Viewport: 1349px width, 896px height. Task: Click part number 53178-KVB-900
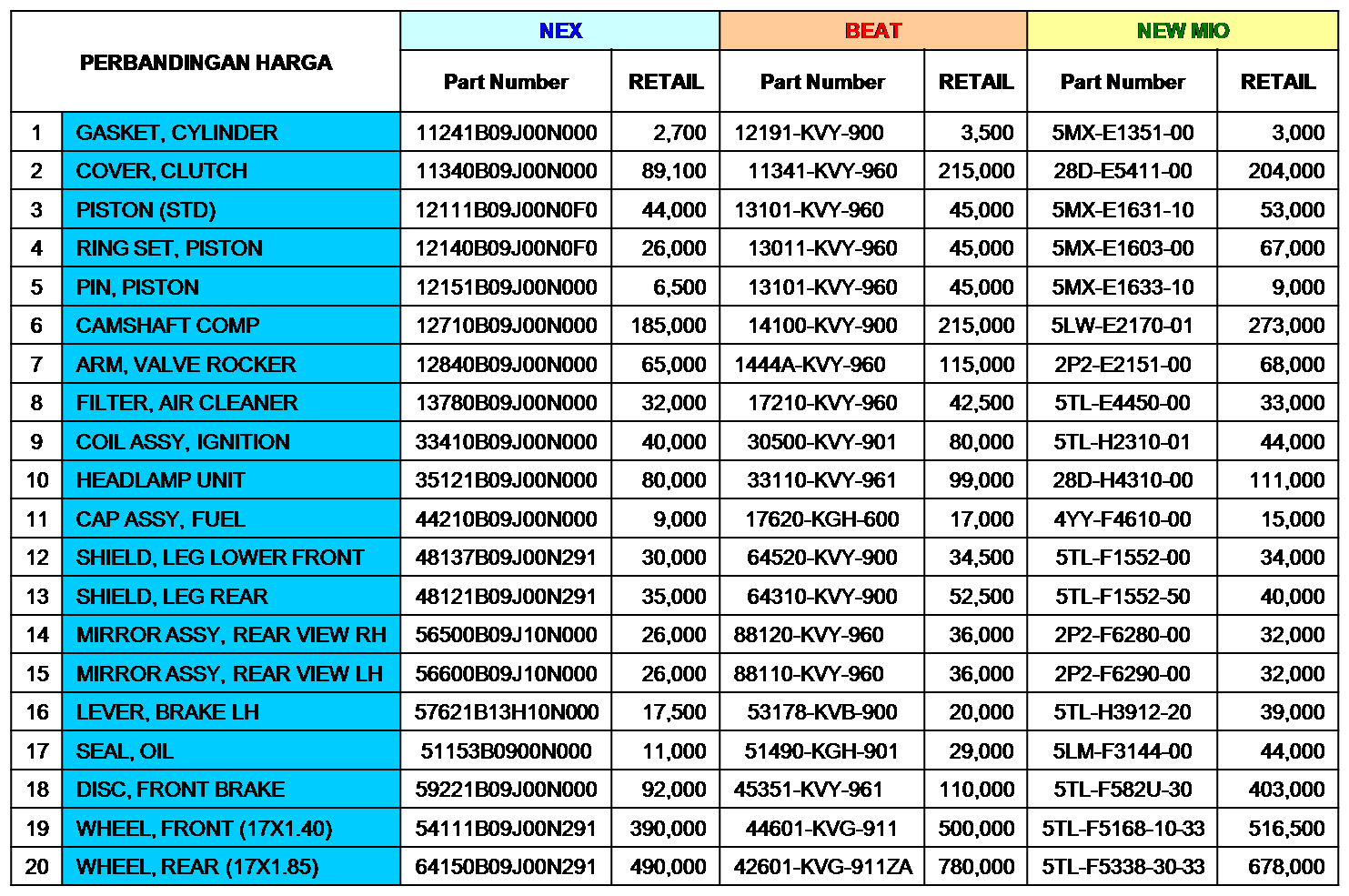pos(822,712)
